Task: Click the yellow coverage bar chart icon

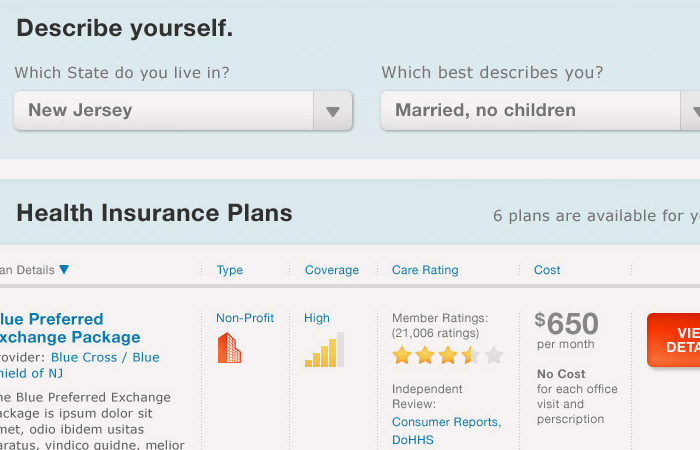Action: [325, 350]
